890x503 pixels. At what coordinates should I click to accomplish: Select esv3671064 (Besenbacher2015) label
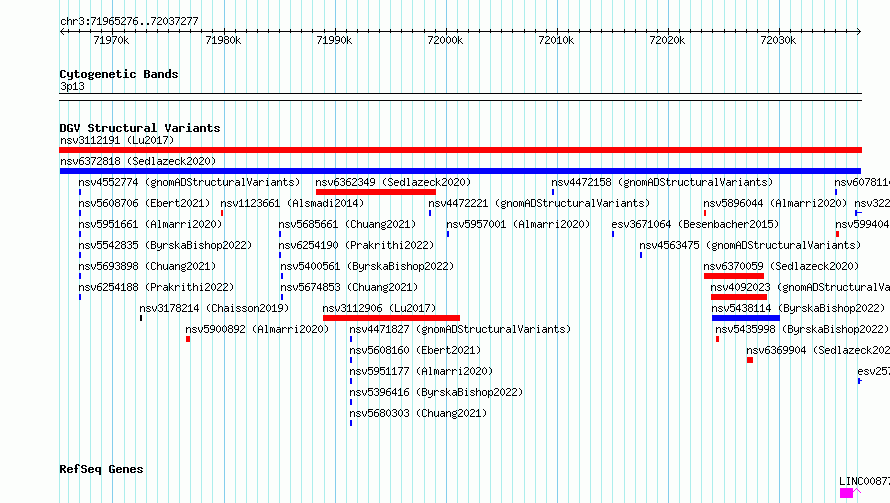tap(695, 224)
